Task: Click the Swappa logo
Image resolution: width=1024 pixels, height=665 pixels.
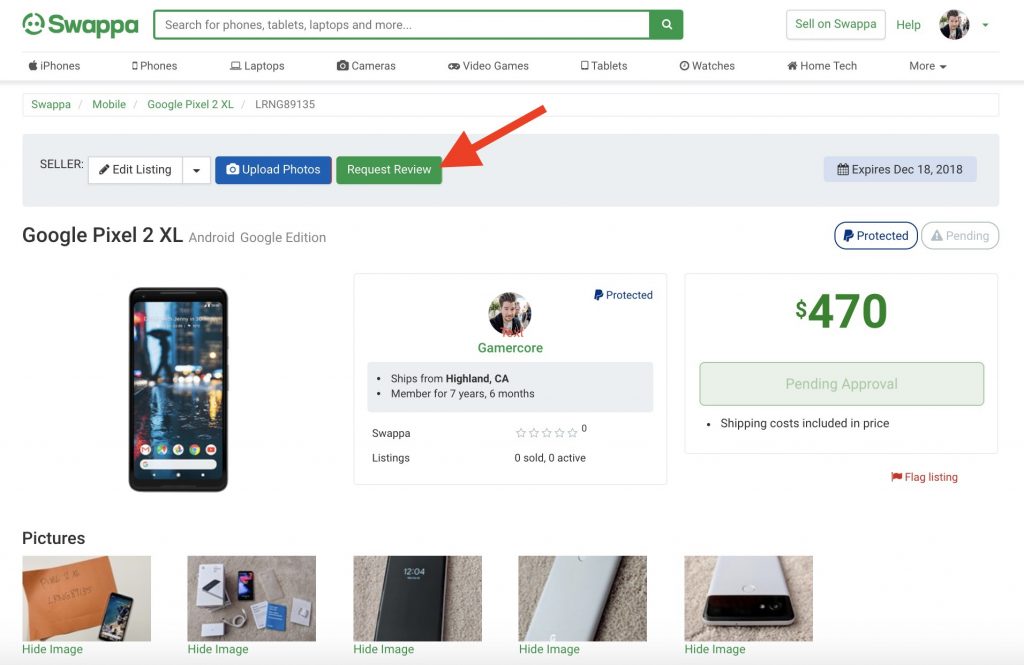Action: click(x=80, y=25)
